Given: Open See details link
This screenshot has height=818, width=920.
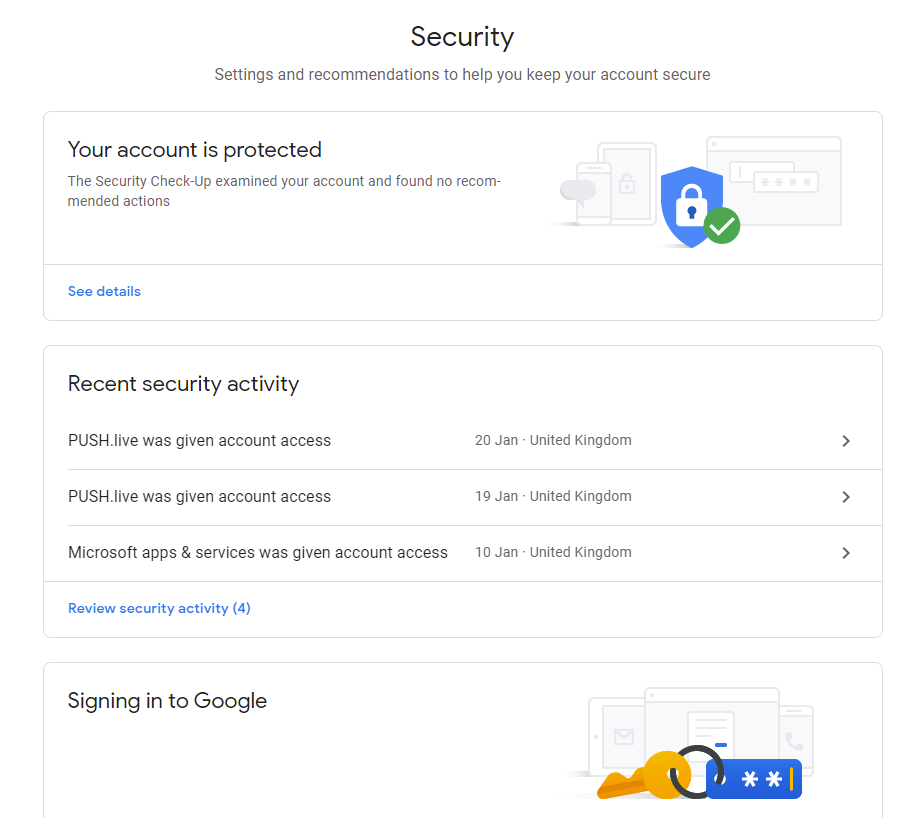Looking at the screenshot, I should [104, 291].
